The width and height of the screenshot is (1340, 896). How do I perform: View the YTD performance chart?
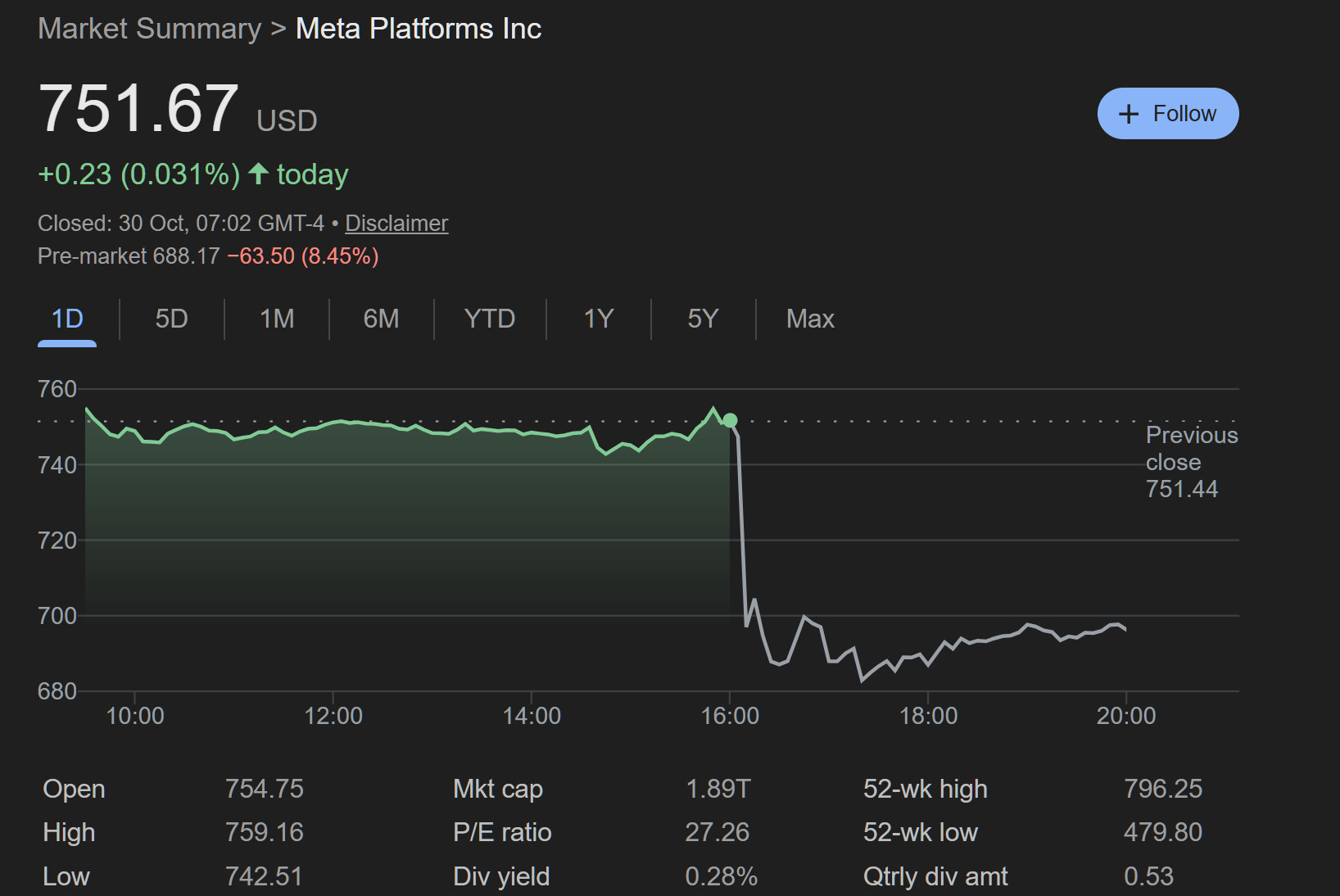click(x=489, y=319)
